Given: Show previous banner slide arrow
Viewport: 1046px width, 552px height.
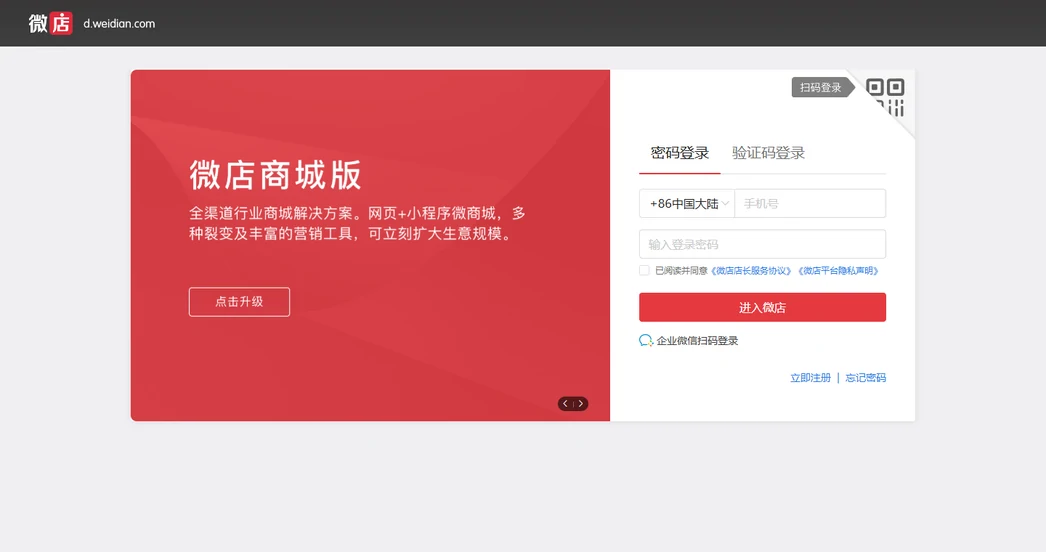Looking at the screenshot, I should click(x=565, y=403).
